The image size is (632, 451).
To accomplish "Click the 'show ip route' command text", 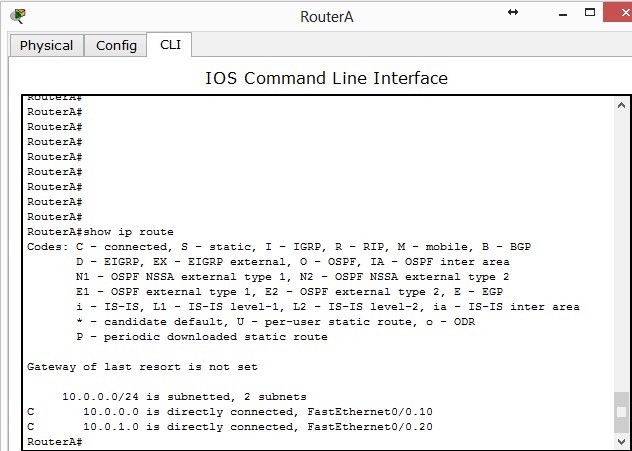I will click(129, 232).
